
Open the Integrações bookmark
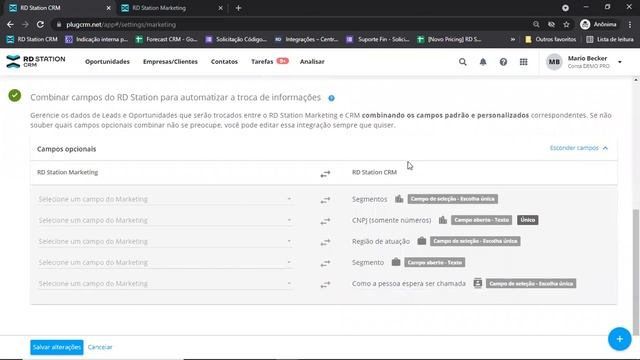pos(307,40)
